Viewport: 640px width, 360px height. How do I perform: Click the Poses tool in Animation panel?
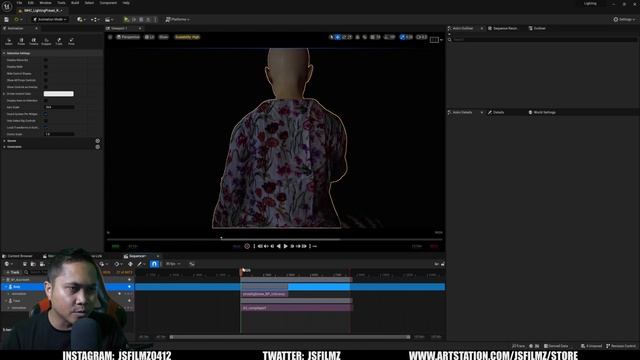(21, 41)
